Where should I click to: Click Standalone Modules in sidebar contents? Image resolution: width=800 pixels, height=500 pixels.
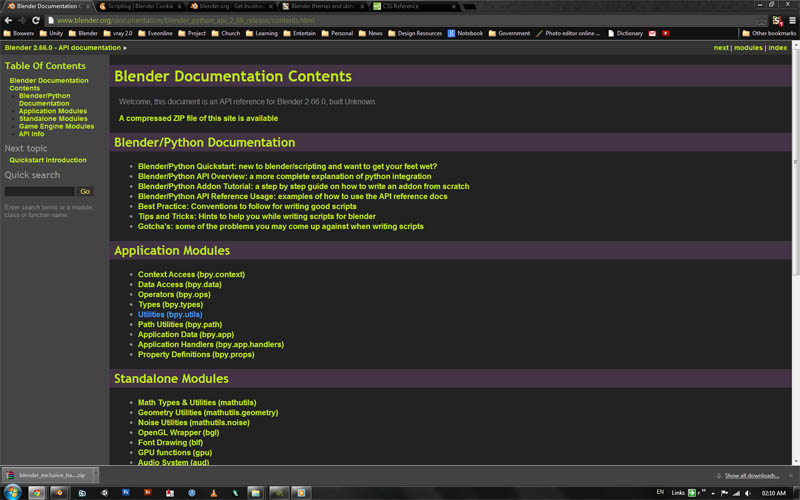(53, 118)
